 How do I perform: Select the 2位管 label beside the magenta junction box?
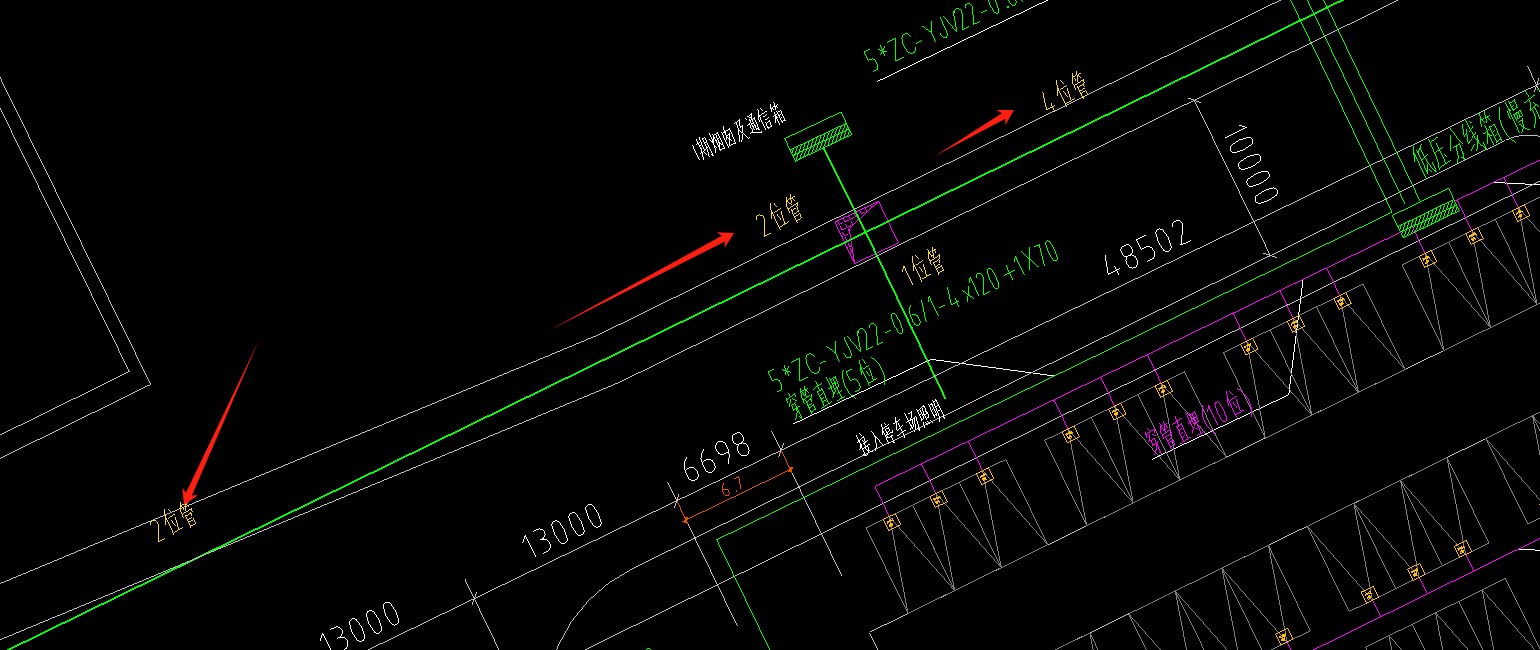click(781, 216)
